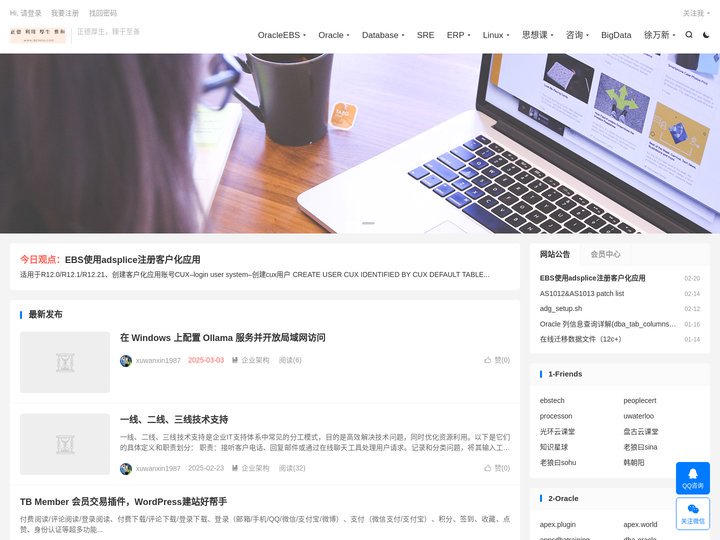Expand the Database menu
The width and height of the screenshot is (720, 540).
pos(383,35)
